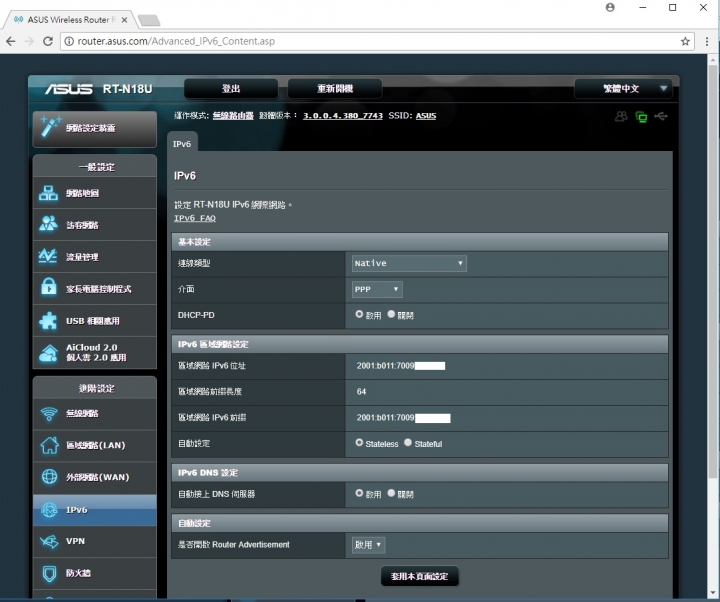720x602 pixels.
Task: Enable automatic IPv6 DNS server connection
Action: (359, 493)
